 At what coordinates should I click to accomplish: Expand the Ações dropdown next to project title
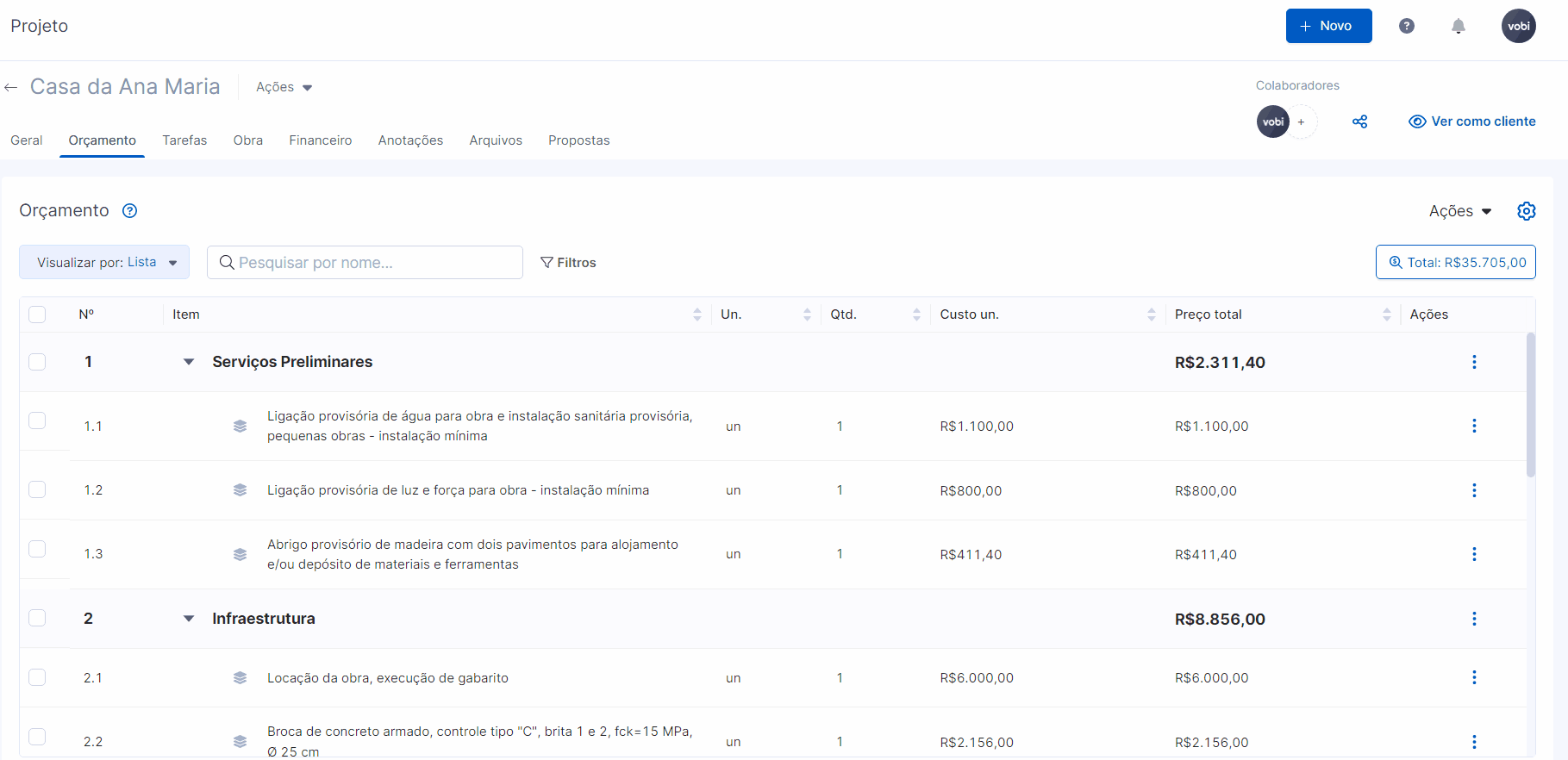(x=284, y=87)
